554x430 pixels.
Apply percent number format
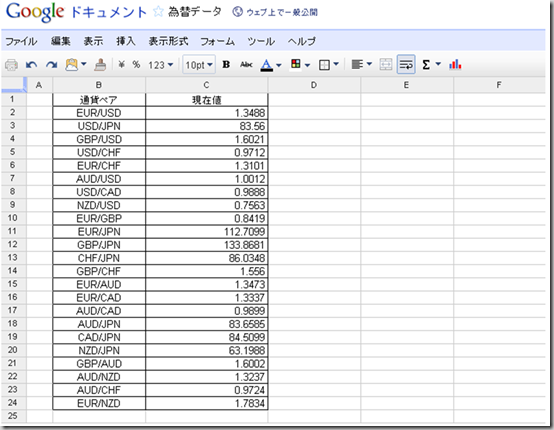pyautogui.click(x=136, y=65)
